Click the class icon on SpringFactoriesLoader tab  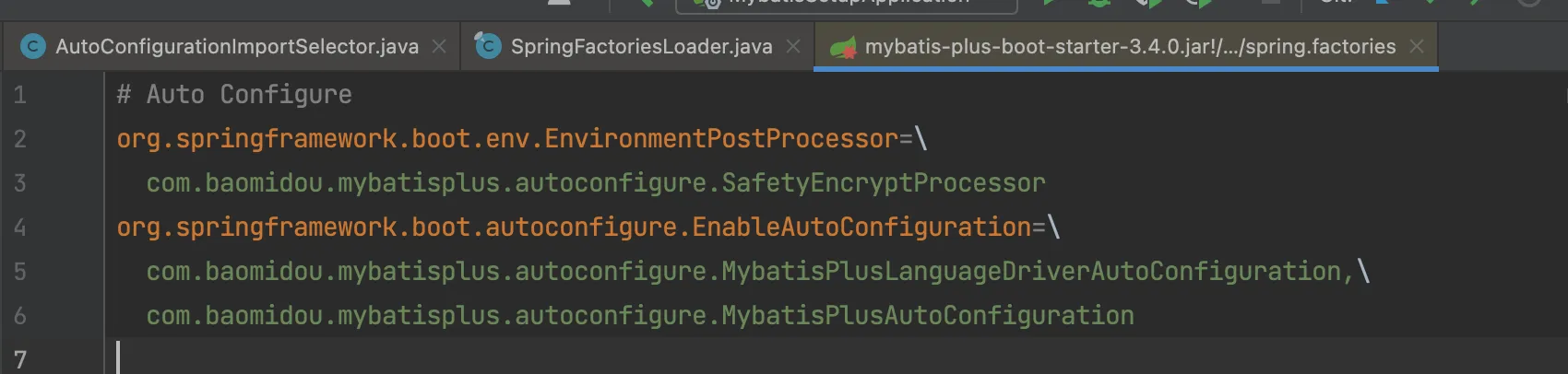pyautogui.click(x=488, y=45)
